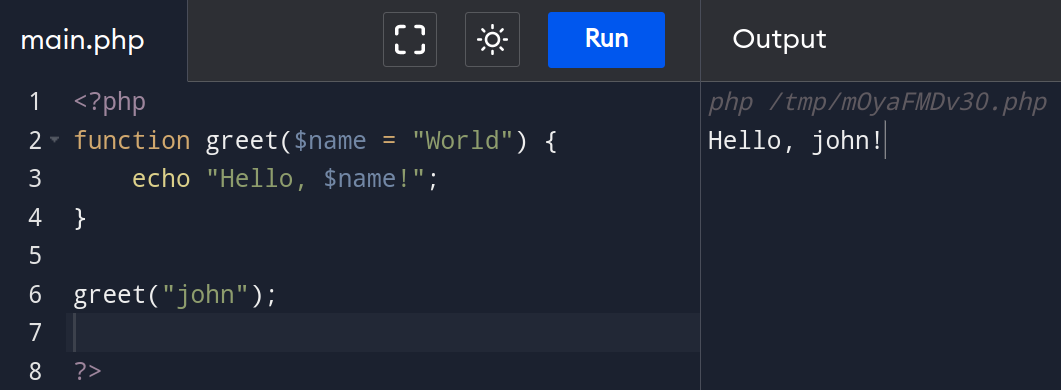Image resolution: width=1061 pixels, height=390 pixels.
Task: Click the echo keyword on line 3
Action: click(161, 179)
